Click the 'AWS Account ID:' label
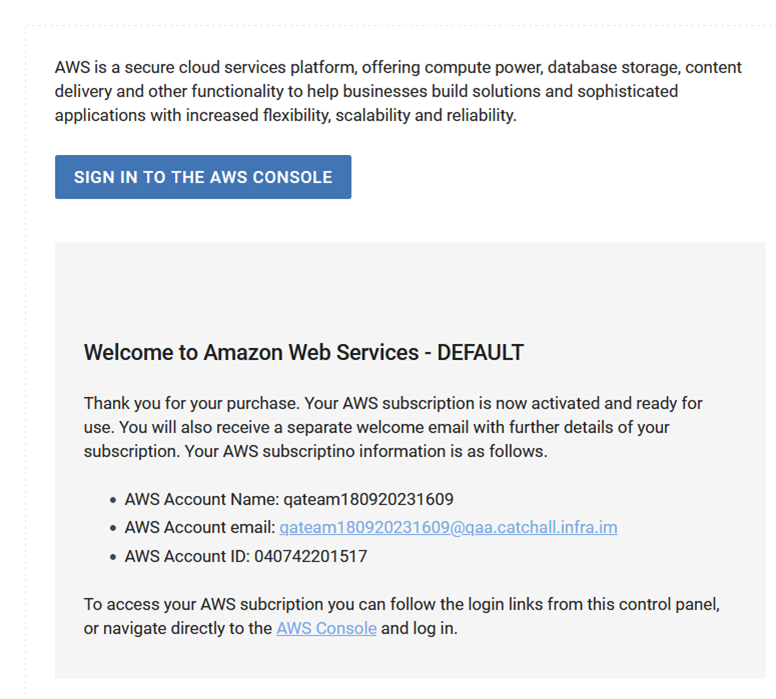The height and width of the screenshot is (699, 776). pyautogui.click(x=182, y=556)
